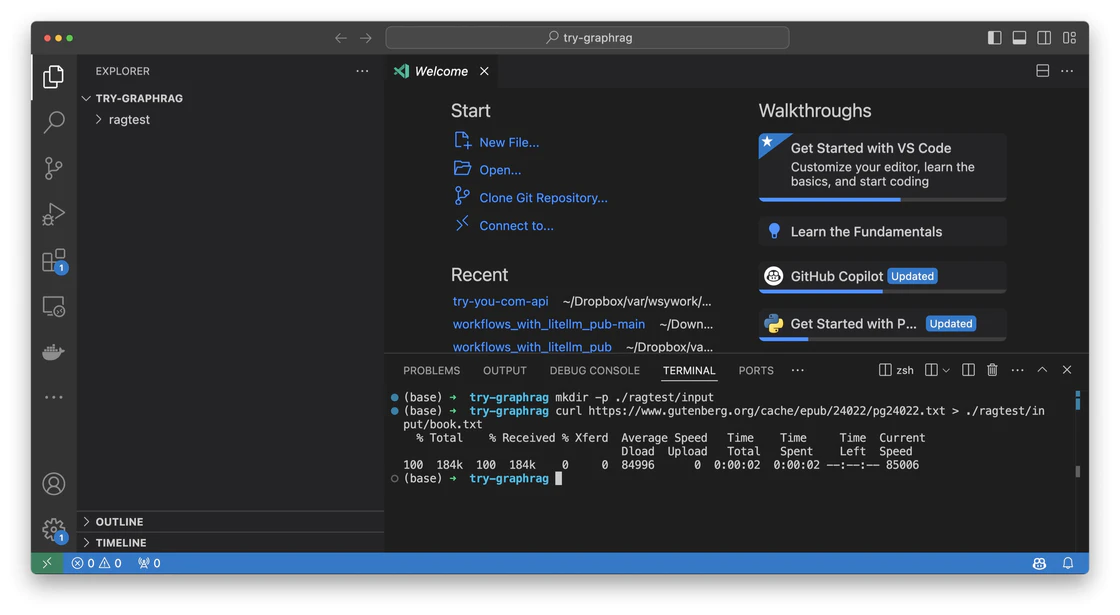Open the GitHub Copilot walkthrough
Image resolution: width=1120 pixels, height=615 pixels.
click(882, 276)
